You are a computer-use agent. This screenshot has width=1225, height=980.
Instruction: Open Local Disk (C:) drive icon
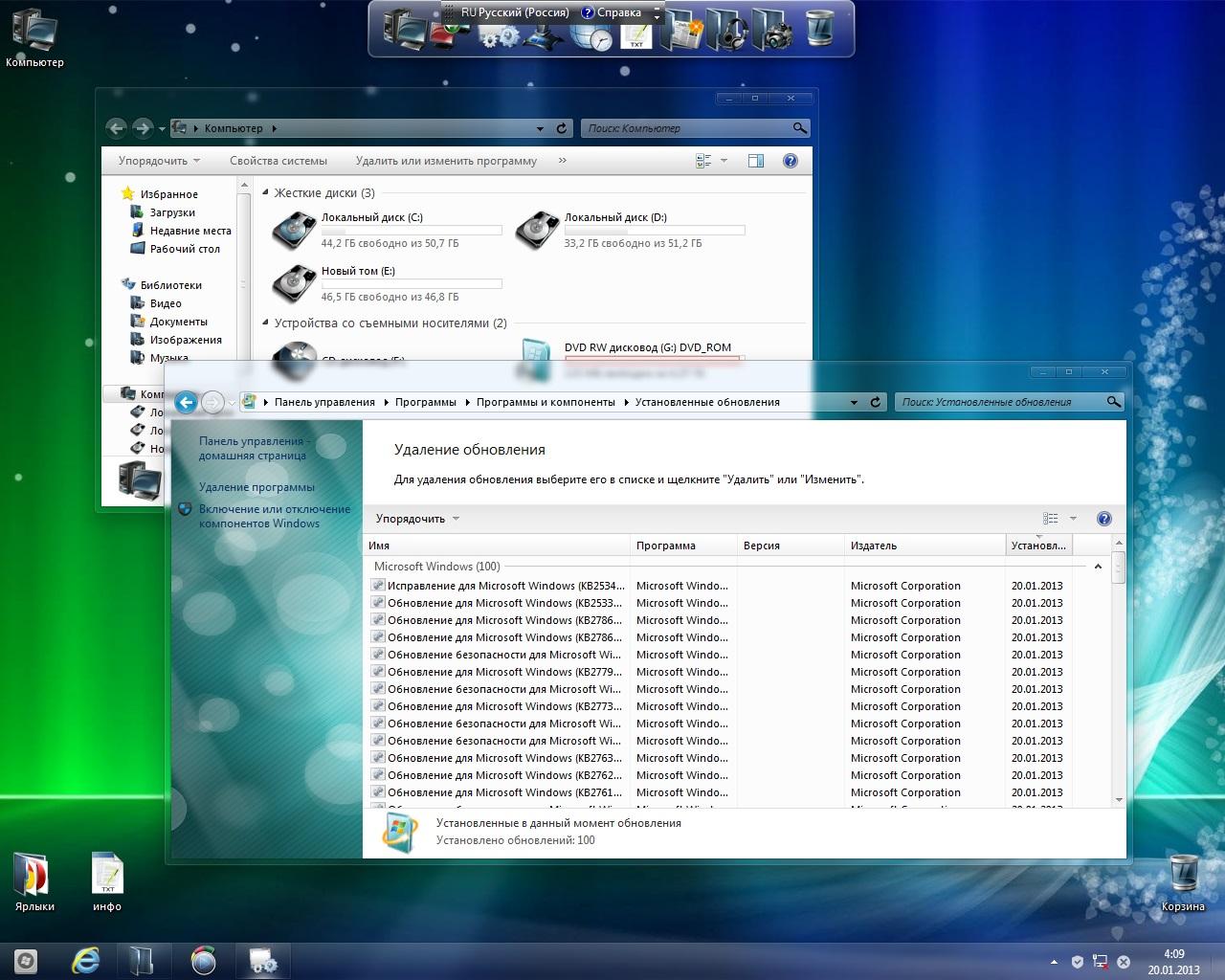pos(295,230)
